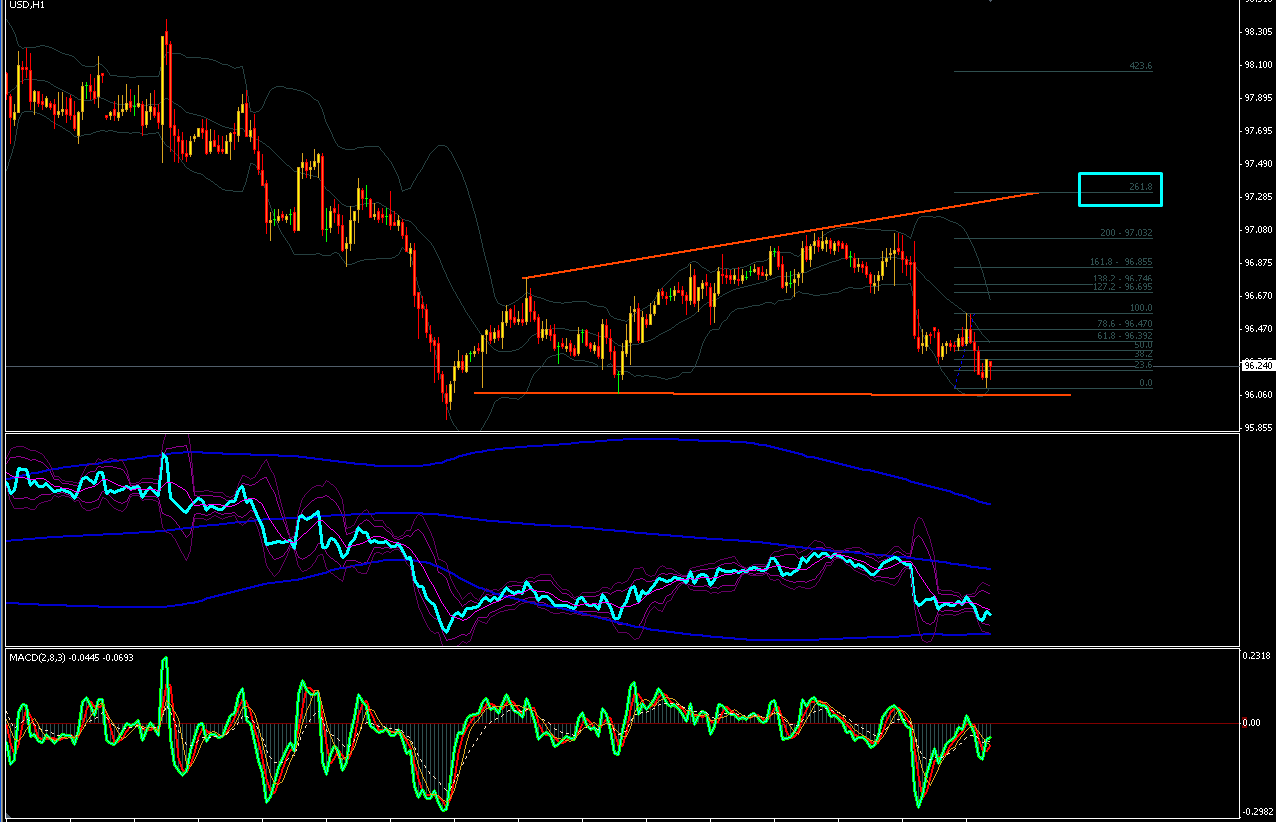This screenshot has height=822, width=1276.
Task: Select the rising orange resistance trendline
Action: pyautogui.click(x=780, y=235)
